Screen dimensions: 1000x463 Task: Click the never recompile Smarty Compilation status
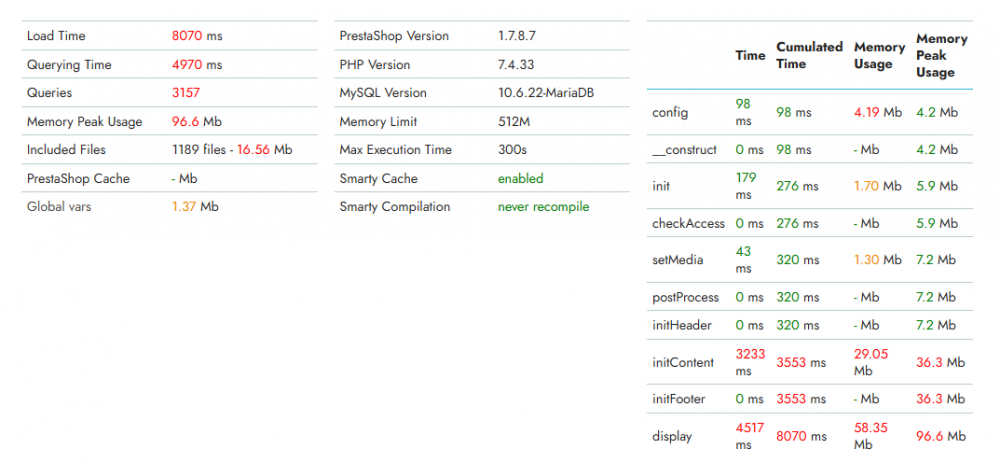point(543,207)
